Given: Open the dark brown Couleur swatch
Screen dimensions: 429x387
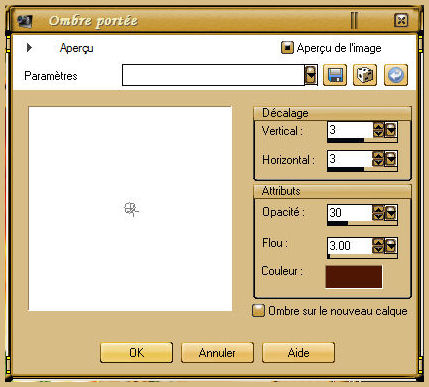Looking at the screenshot, I should [x=354, y=277].
